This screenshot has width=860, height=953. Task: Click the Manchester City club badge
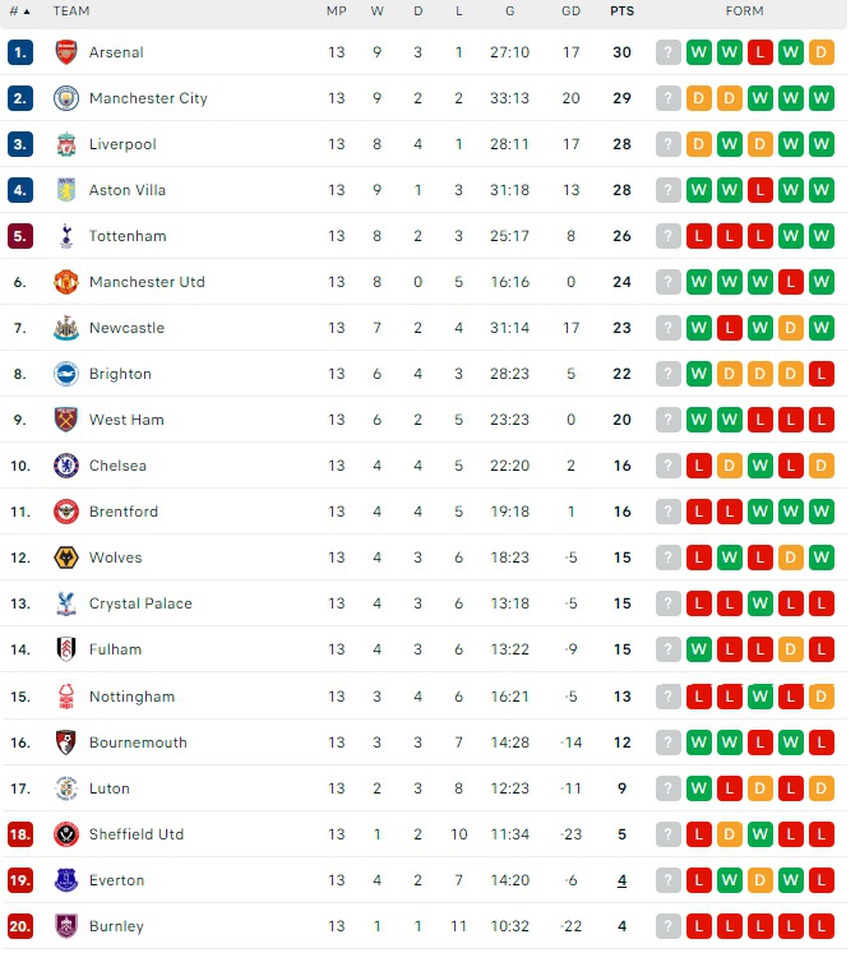point(66,98)
